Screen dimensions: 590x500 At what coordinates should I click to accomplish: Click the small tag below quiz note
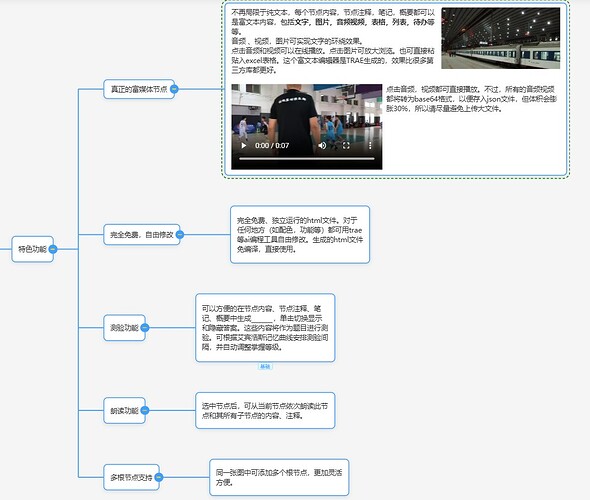coord(265,366)
